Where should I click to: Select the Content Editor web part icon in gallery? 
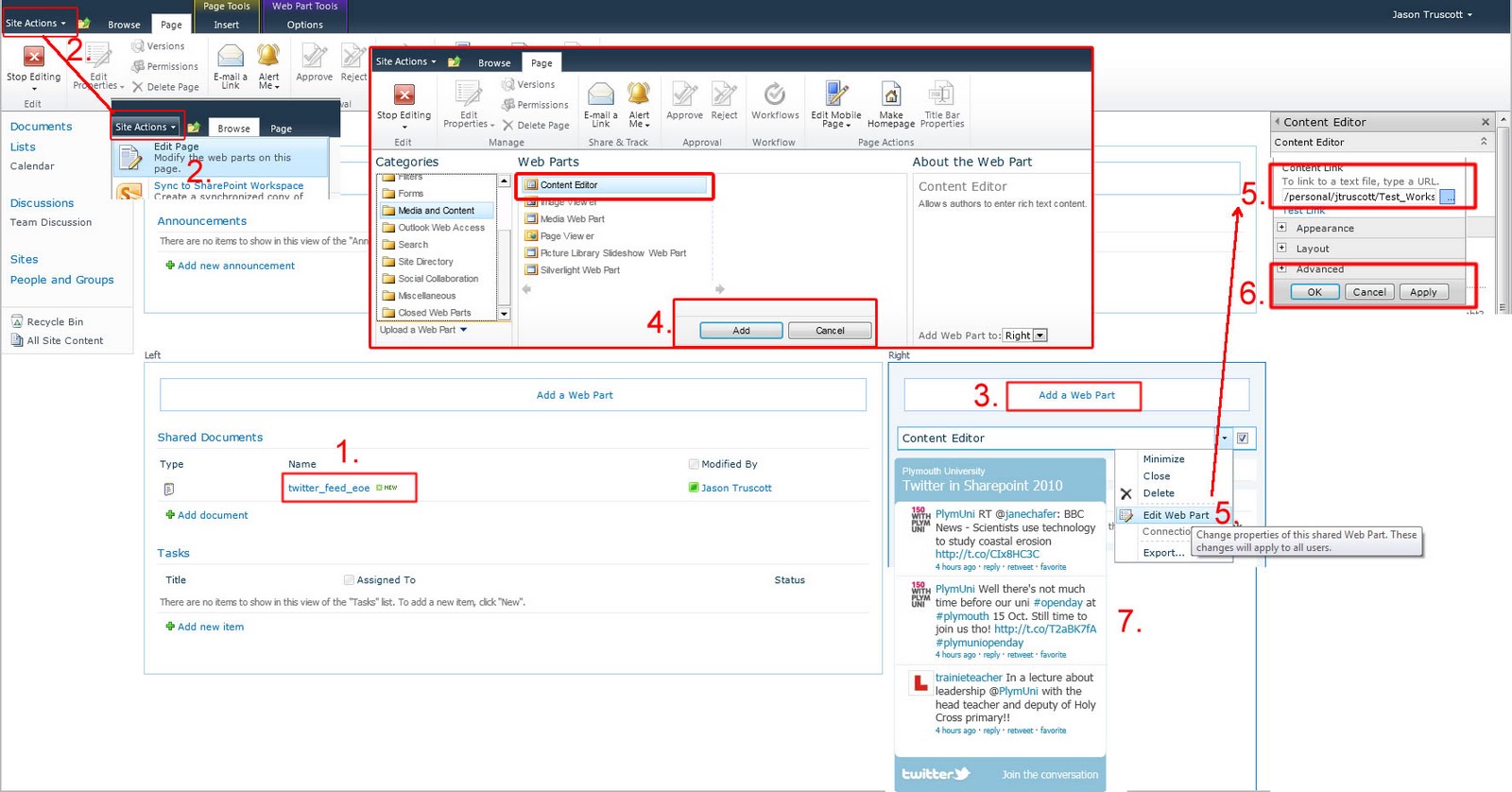(x=531, y=185)
